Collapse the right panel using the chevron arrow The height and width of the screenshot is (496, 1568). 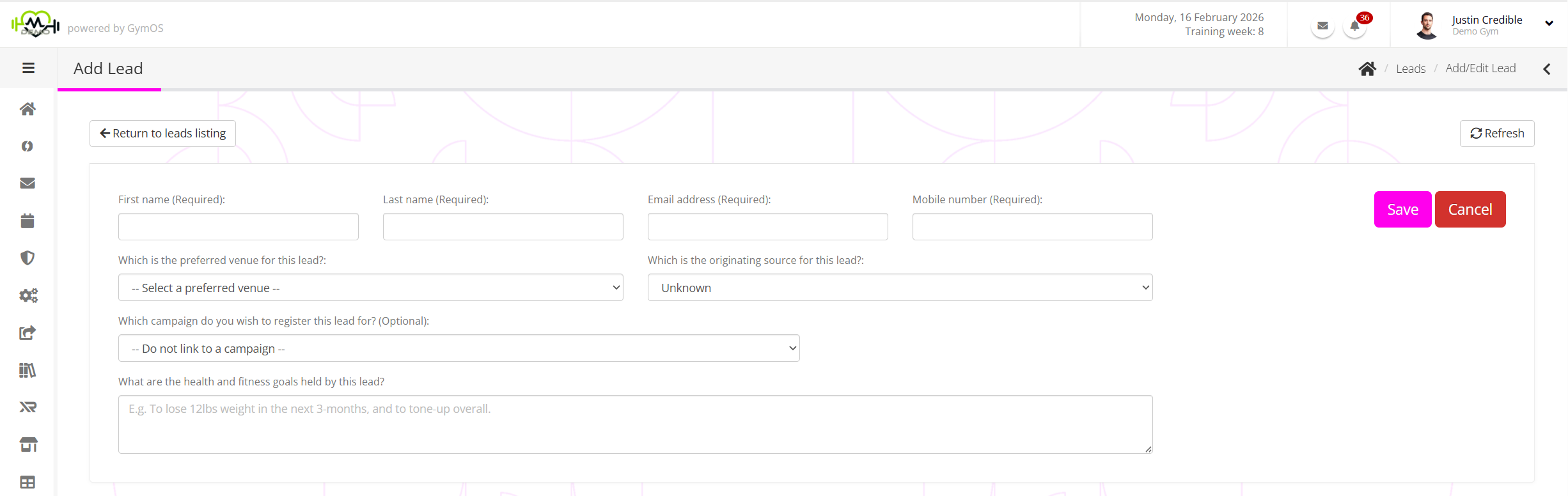pos(1546,69)
